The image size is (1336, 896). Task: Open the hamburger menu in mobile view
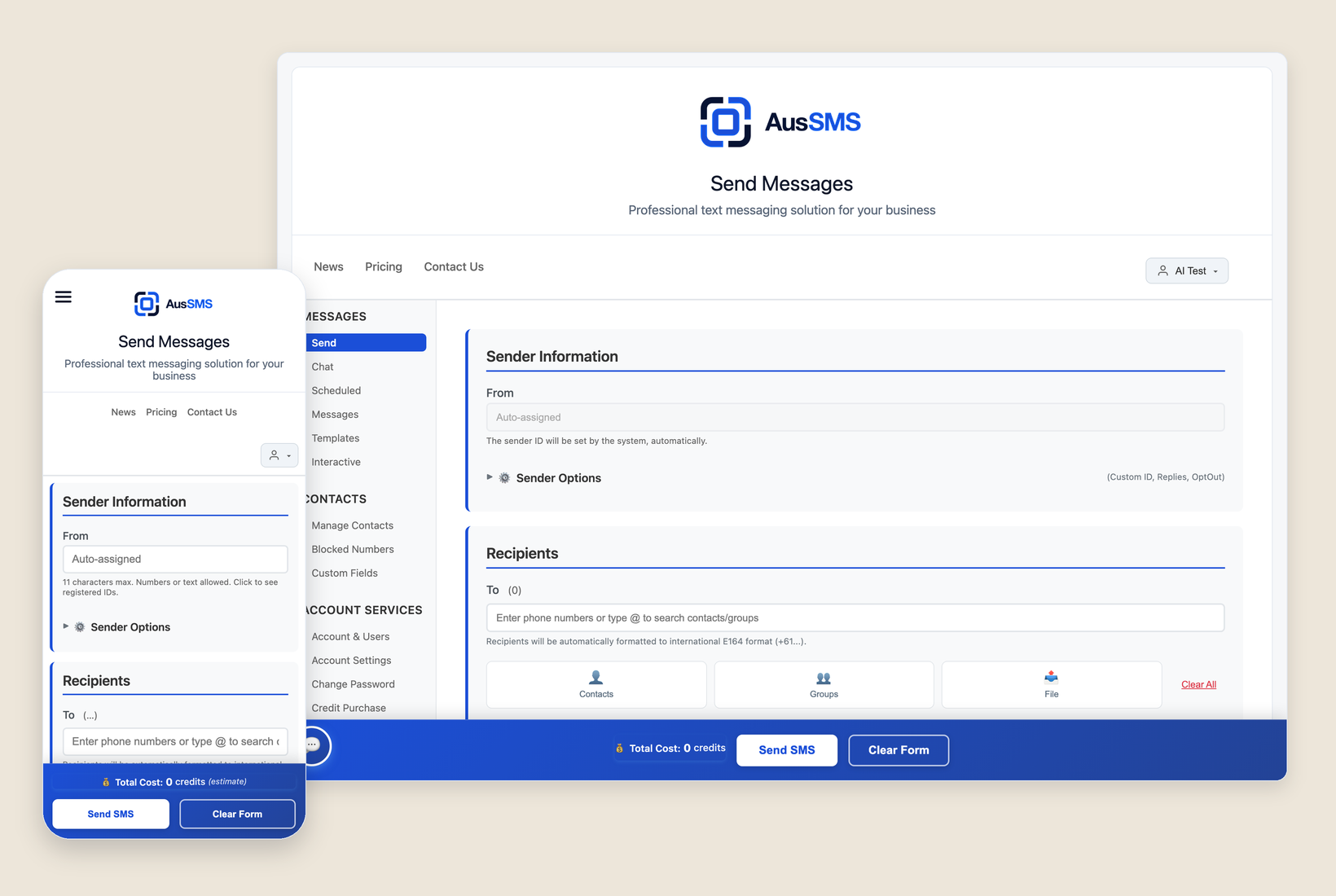click(x=64, y=296)
